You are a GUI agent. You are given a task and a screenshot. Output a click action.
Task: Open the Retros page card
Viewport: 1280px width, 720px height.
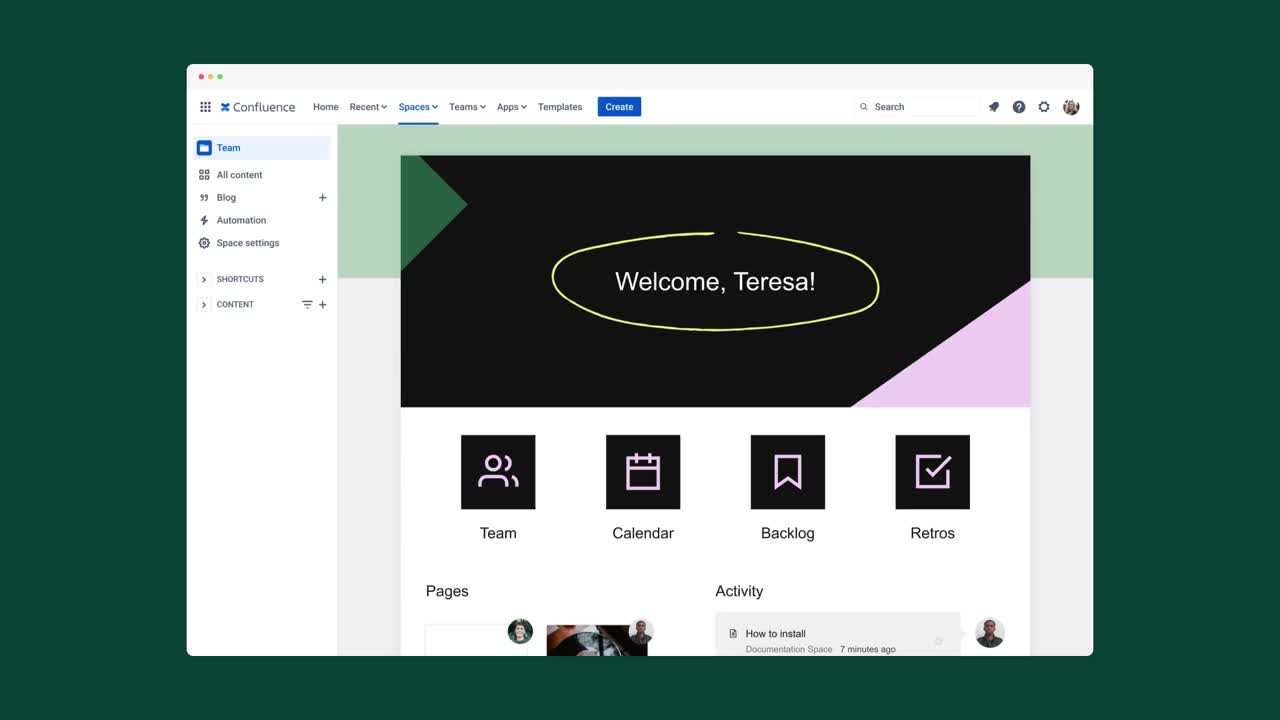pyautogui.click(x=932, y=471)
